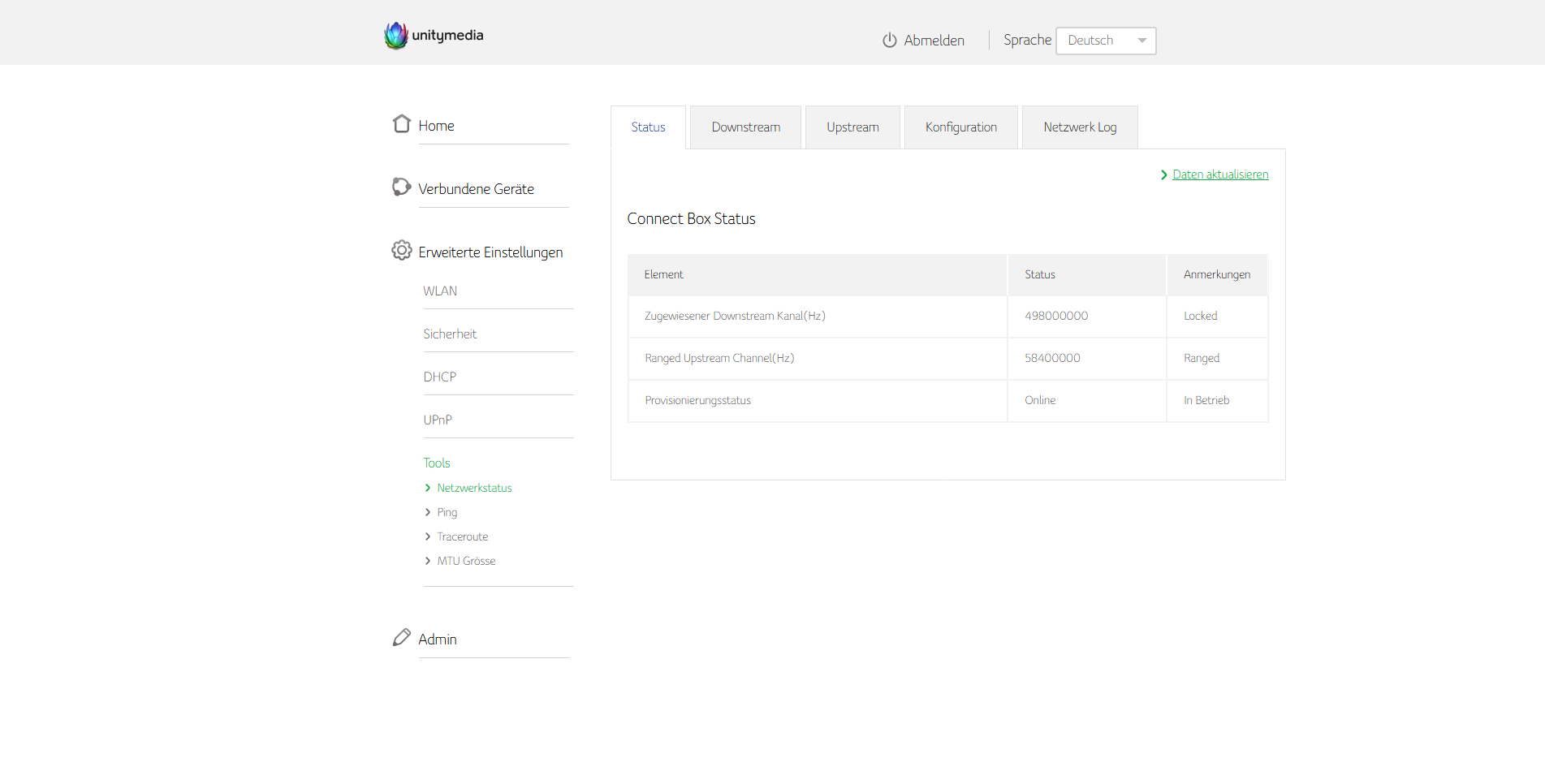
Task: Open the Admin section
Action: point(438,640)
